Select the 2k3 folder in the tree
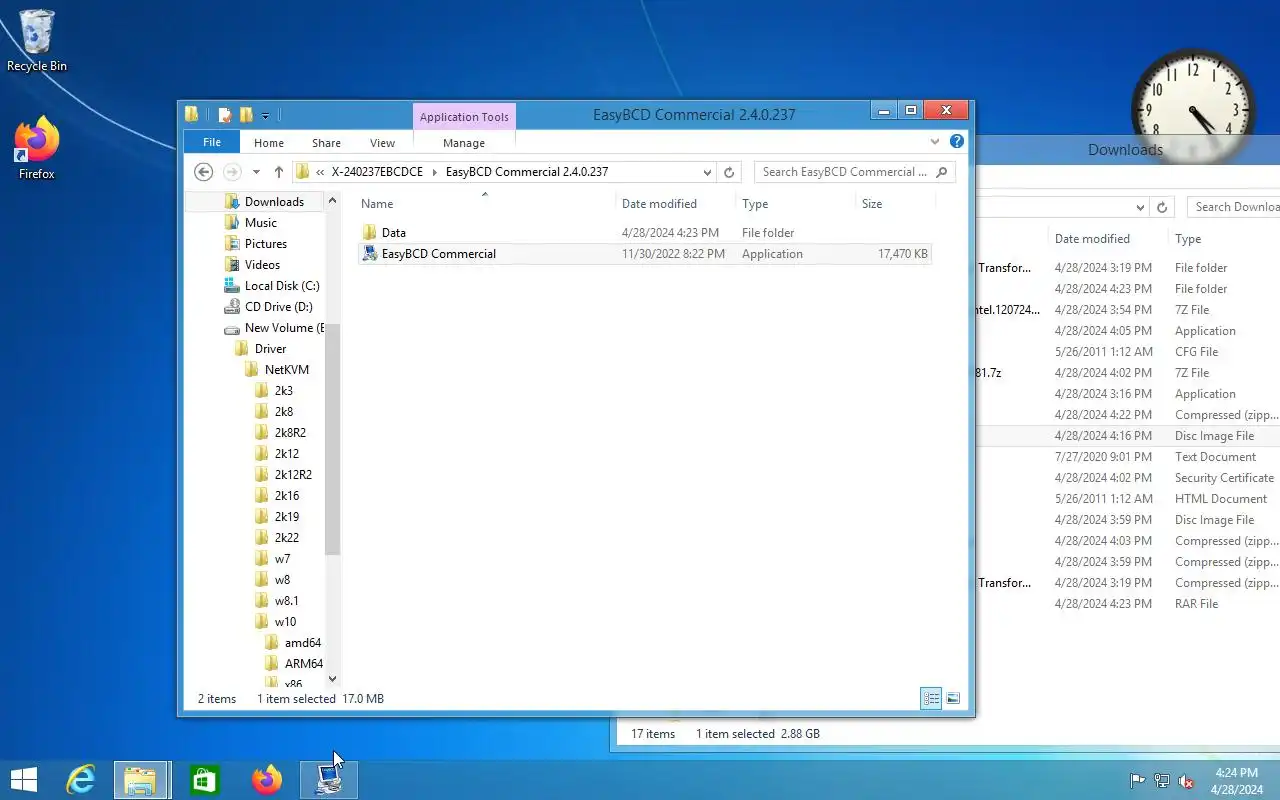1280x800 pixels. (x=283, y=391)
